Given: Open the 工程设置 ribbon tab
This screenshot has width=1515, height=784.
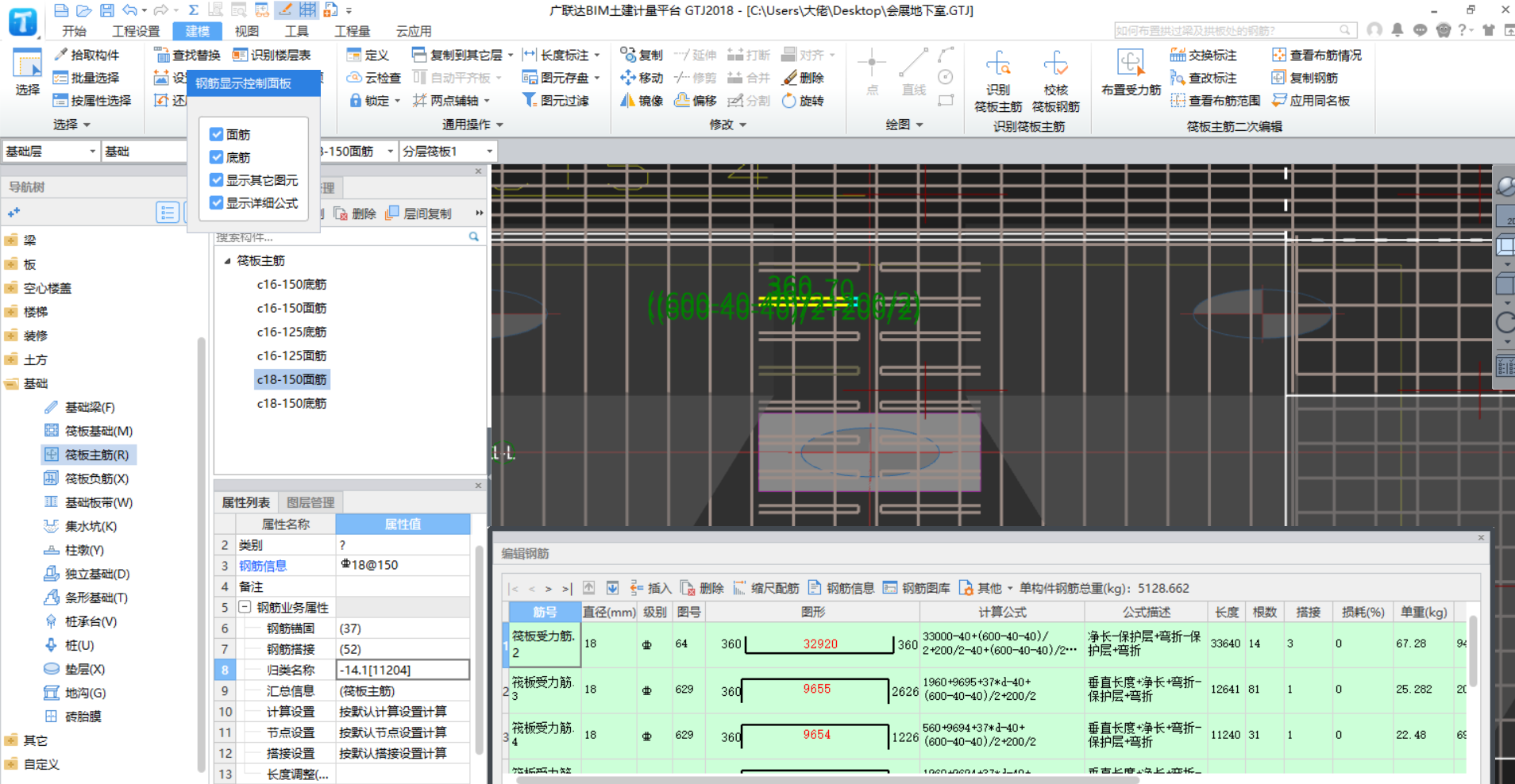Looking at the screenshot, I should point(136,31).
